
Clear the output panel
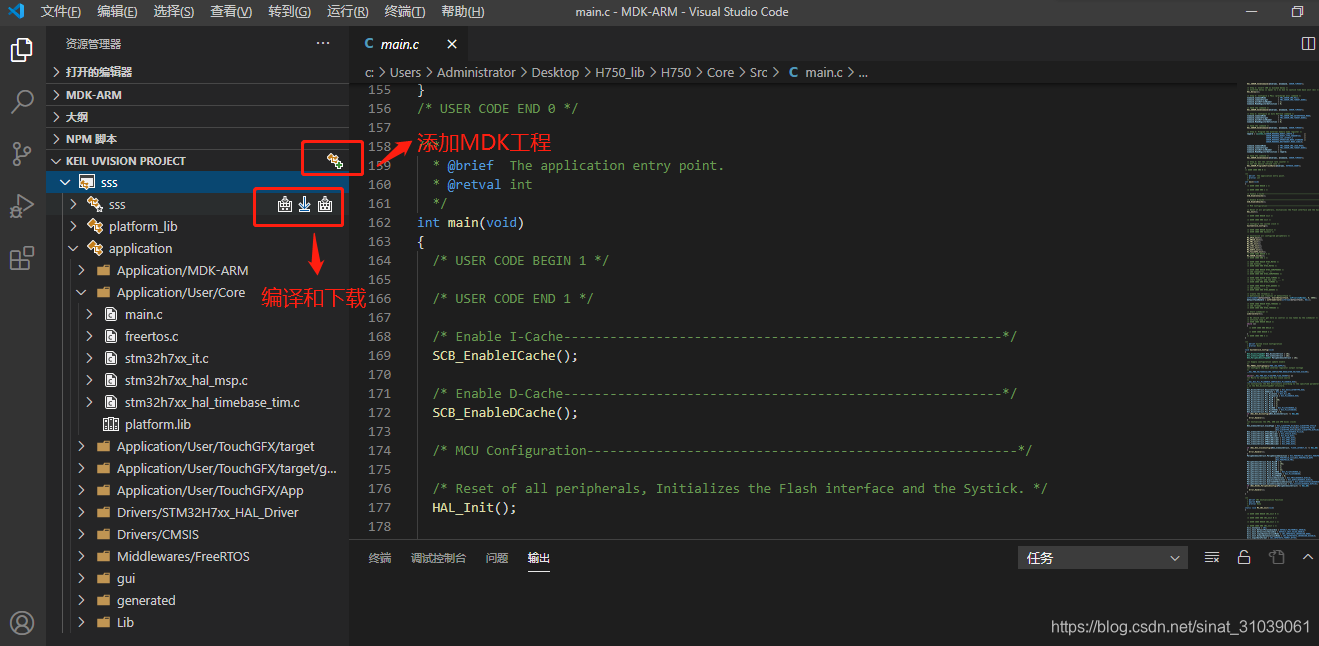click(x=1212, y=557)
